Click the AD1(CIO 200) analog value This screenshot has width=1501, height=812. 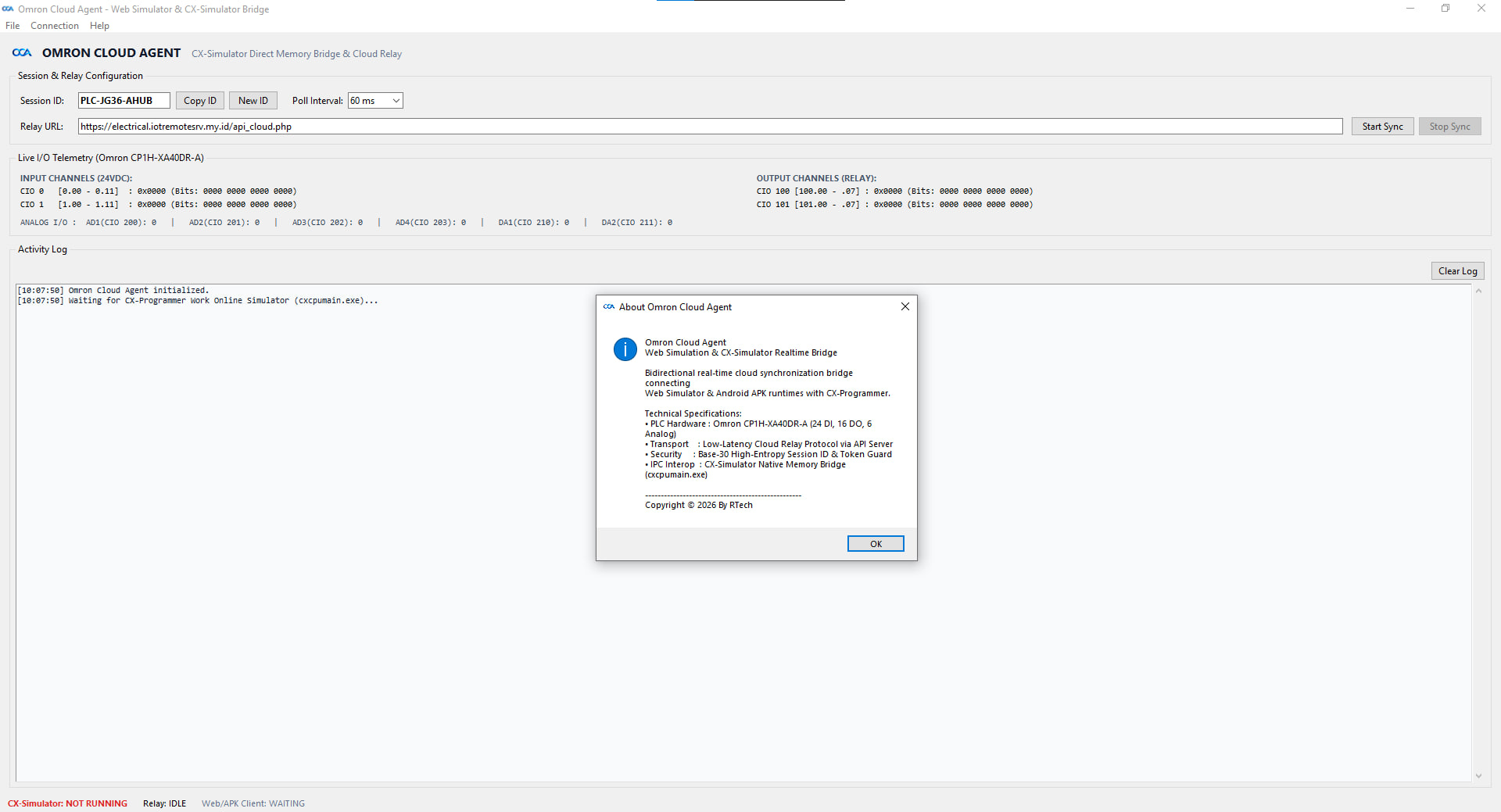point(121,223)
